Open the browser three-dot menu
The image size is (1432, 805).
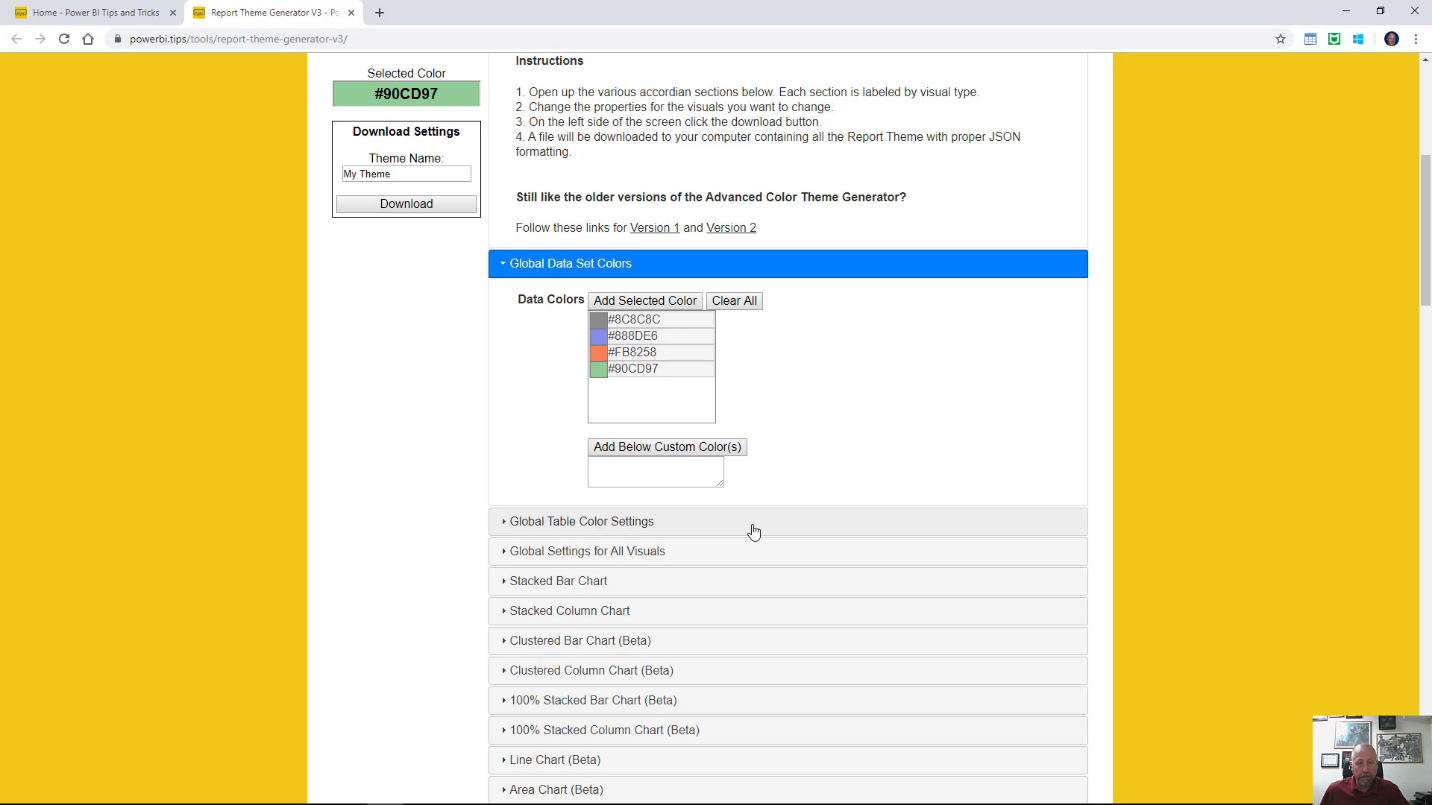click(x=1416, y=39)
